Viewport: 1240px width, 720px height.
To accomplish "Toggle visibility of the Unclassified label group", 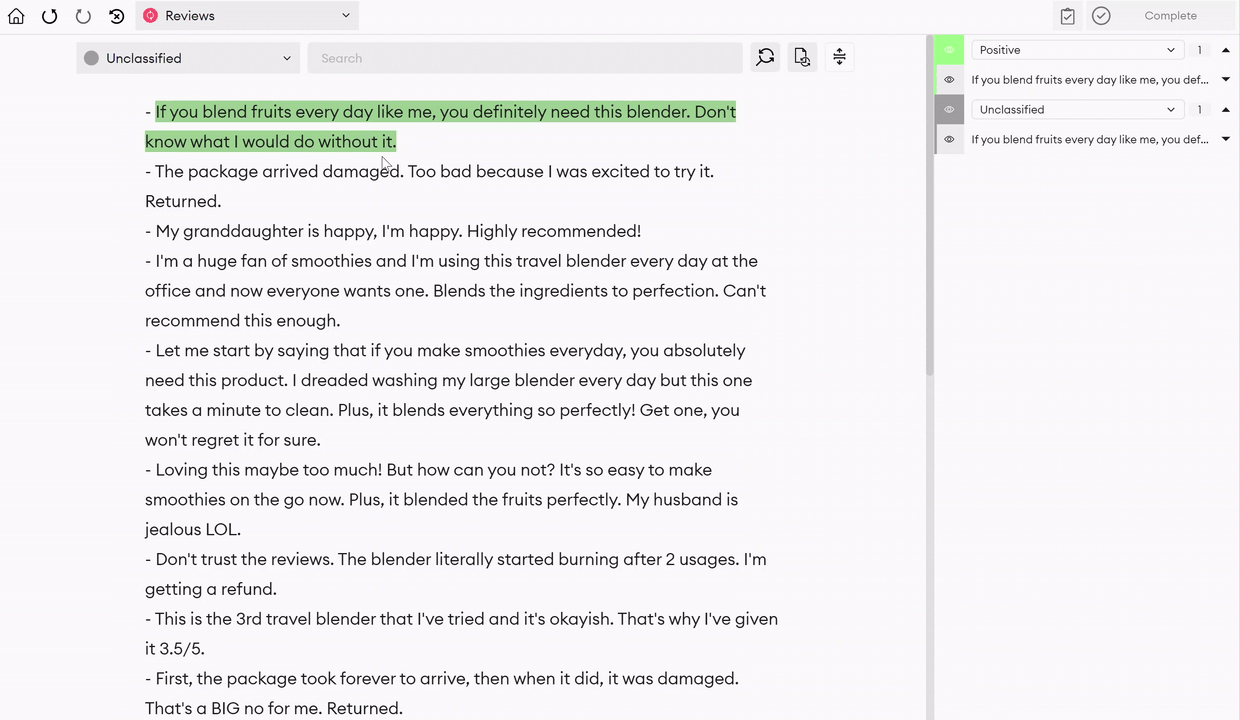I will coord(949,110).
